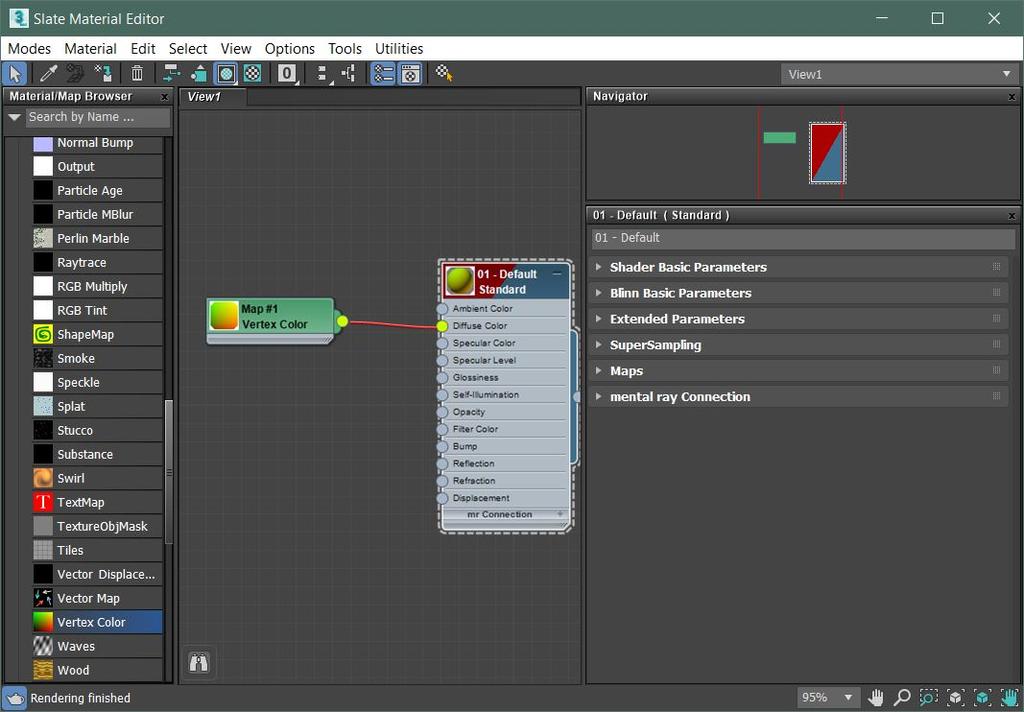Open the Select menu
The image size is (1024, 712).
coord(188,49)
